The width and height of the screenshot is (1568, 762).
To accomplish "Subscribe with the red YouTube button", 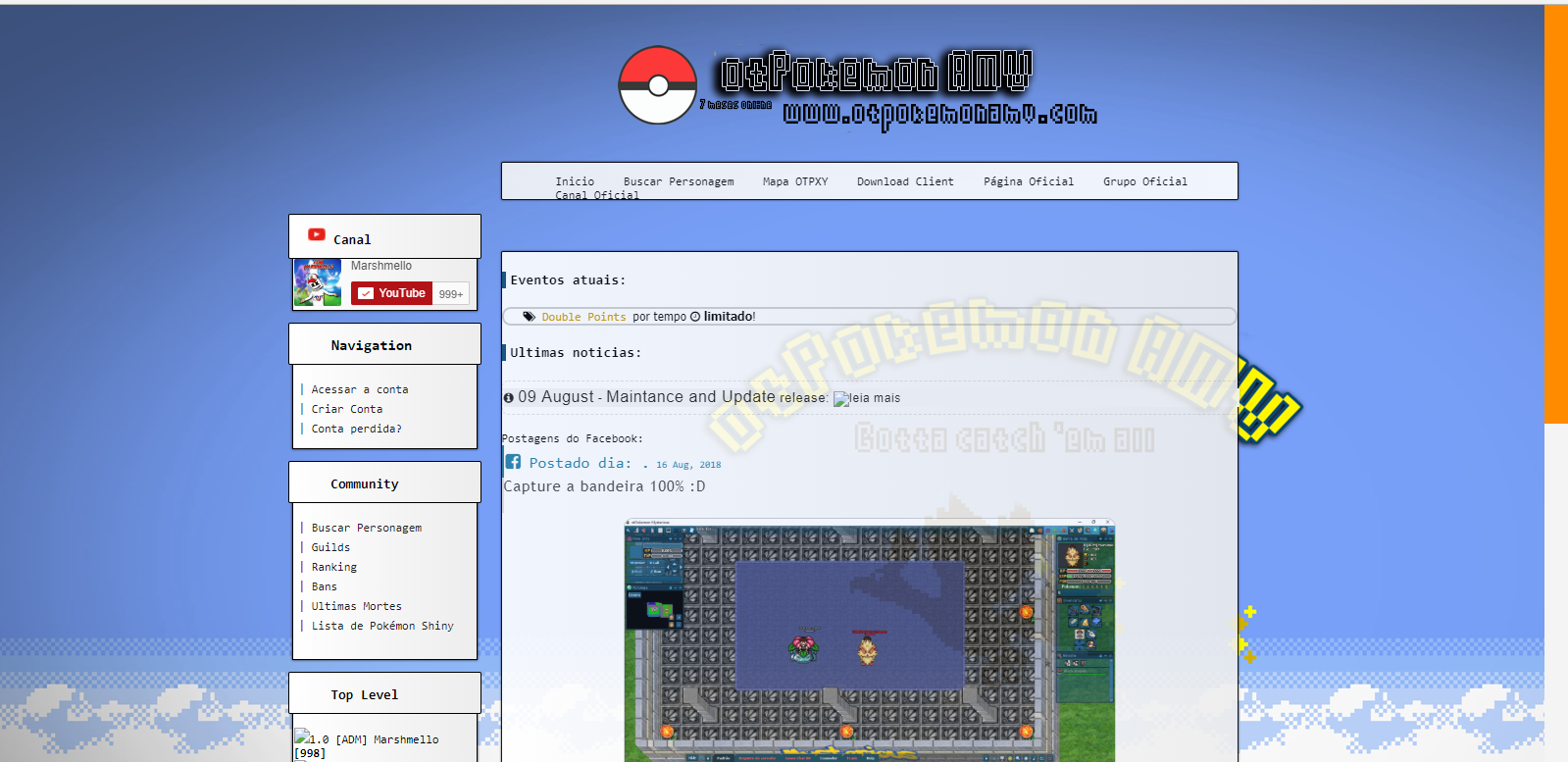I will pyautogui.click(x=391, y=293).
